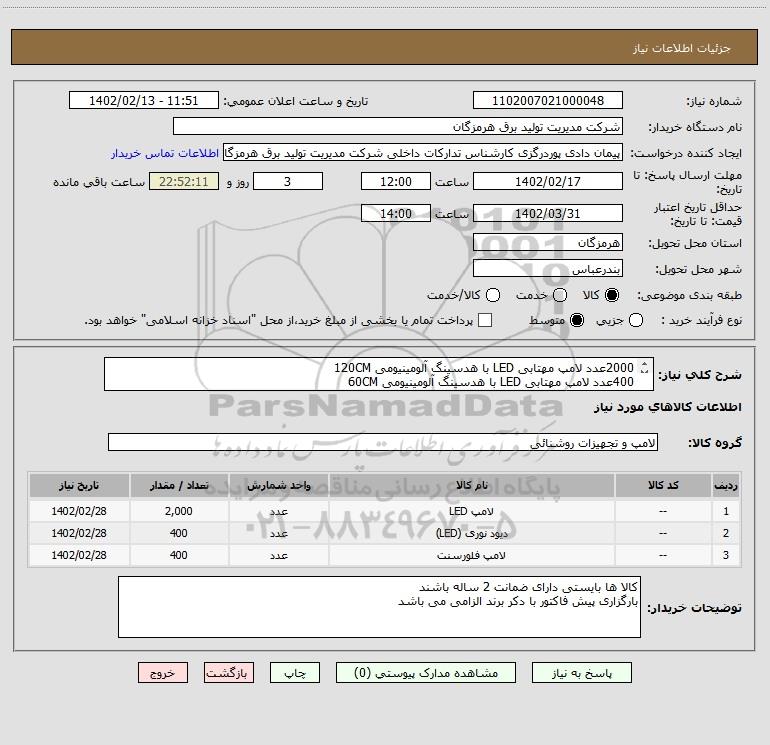770x745 pixels.
Task: Click the request creator field
Action: coord(423,153)
